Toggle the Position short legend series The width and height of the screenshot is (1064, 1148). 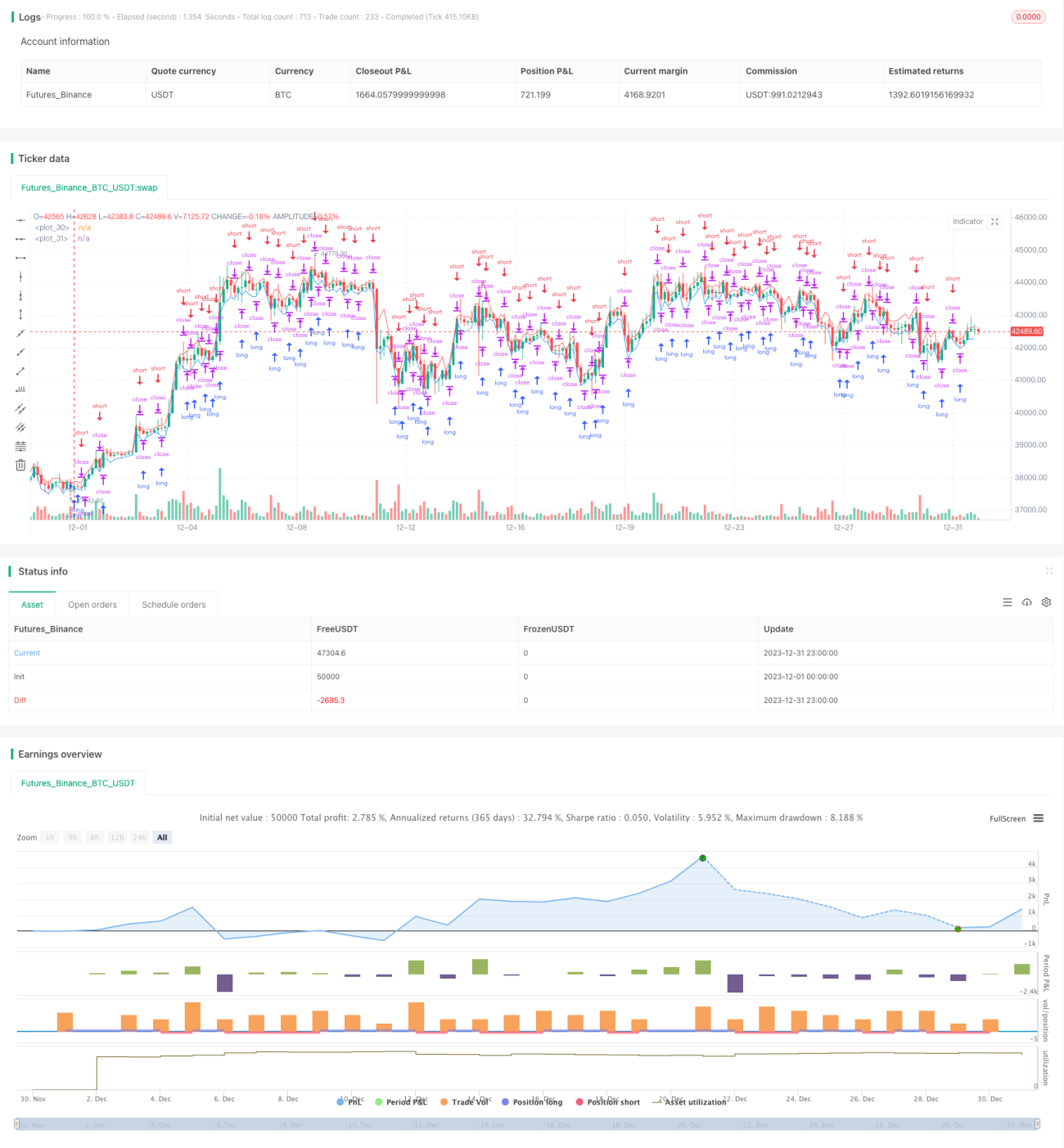[608, 1102]
